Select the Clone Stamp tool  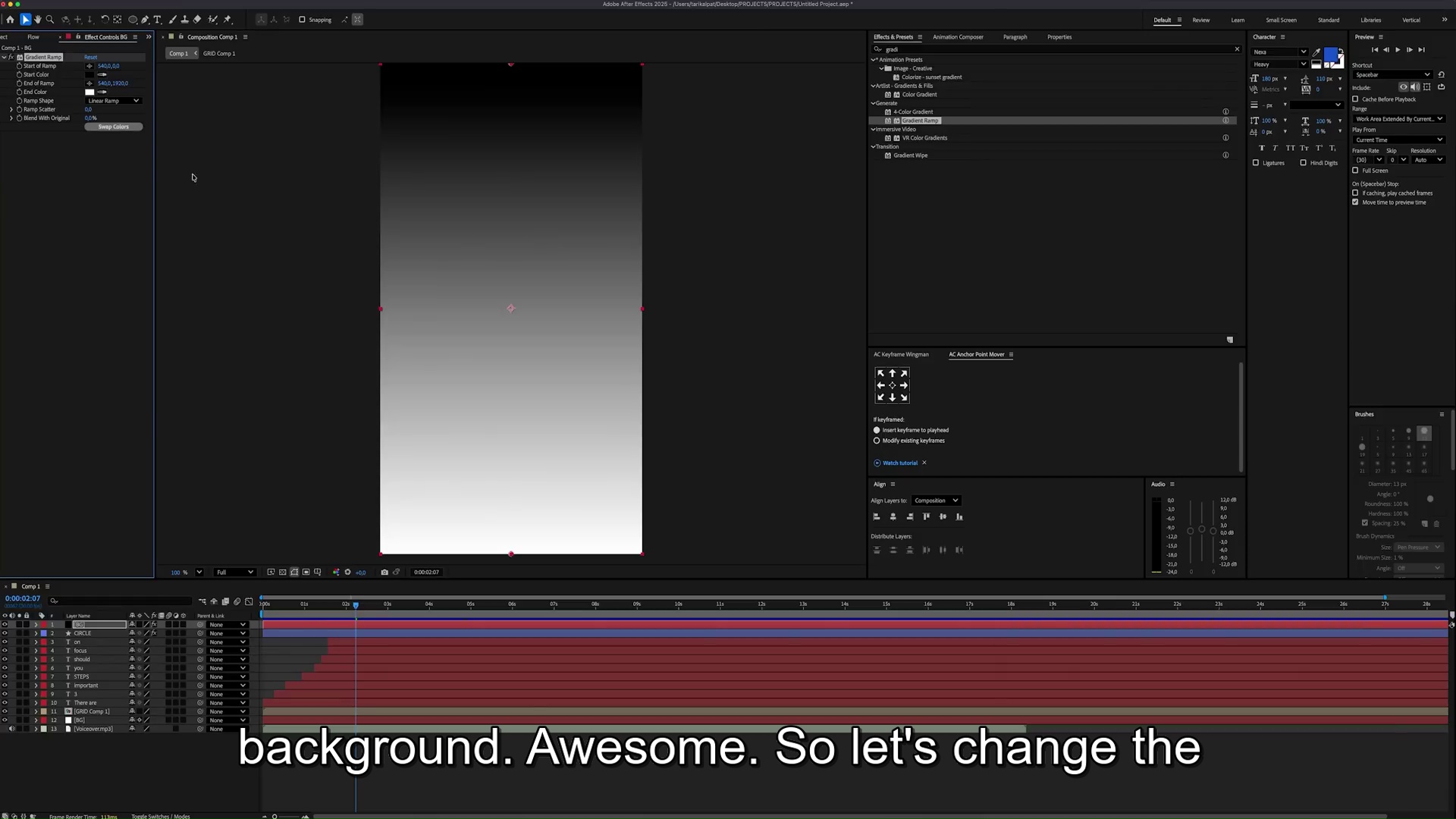(185, 20)
